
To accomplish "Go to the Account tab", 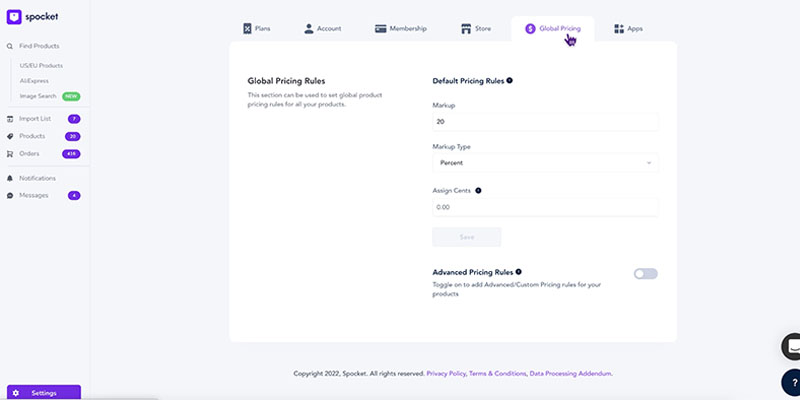I will [x=323, y=28].
